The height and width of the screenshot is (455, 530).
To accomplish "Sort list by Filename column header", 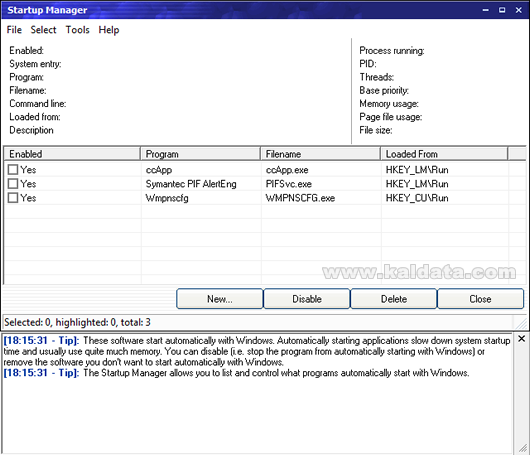I will (320, 154).
